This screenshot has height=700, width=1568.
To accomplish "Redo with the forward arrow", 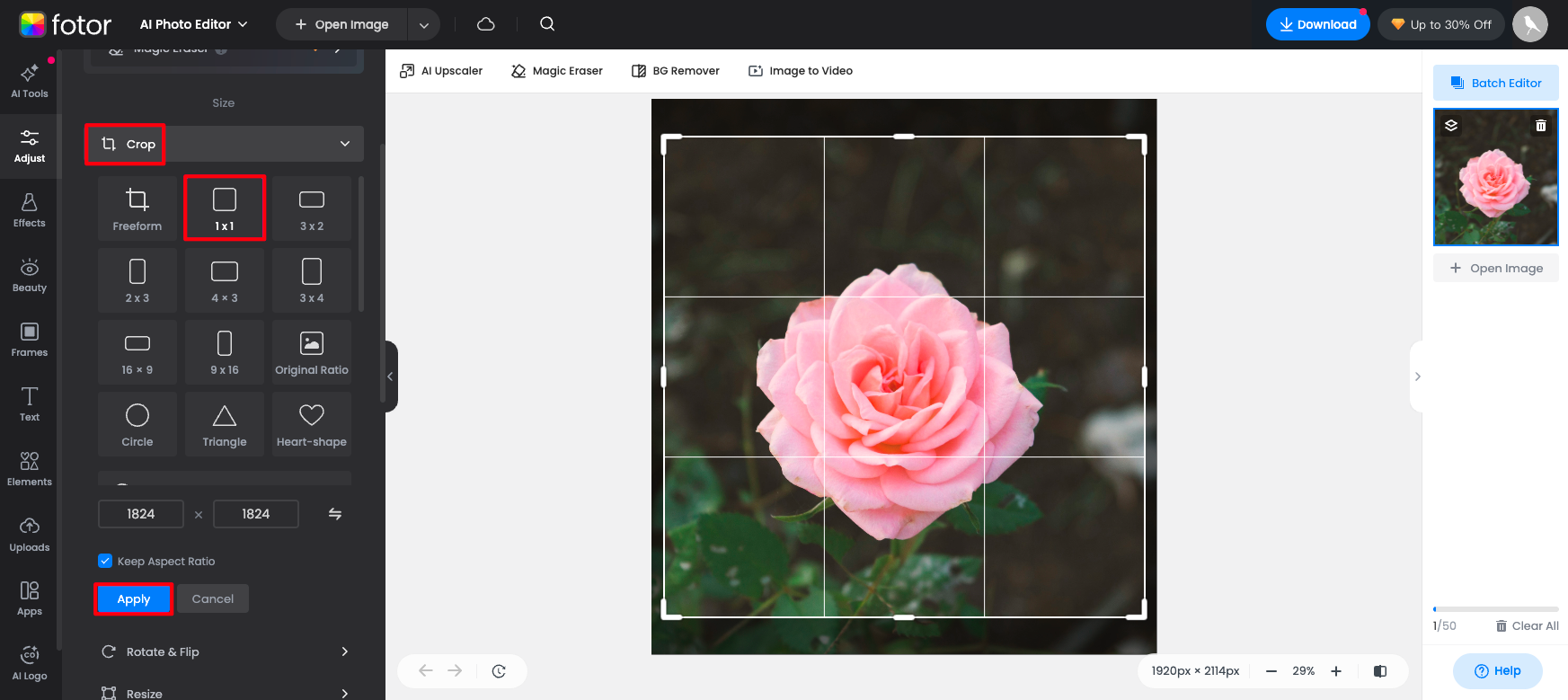I will (455, 670).
